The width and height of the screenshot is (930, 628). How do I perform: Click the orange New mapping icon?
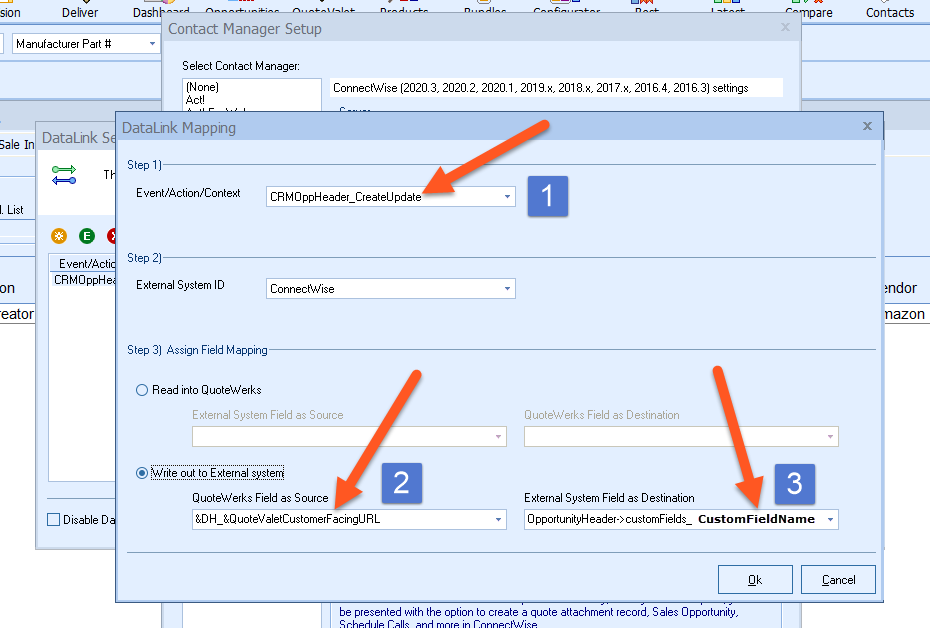click(x=59, y=236)
